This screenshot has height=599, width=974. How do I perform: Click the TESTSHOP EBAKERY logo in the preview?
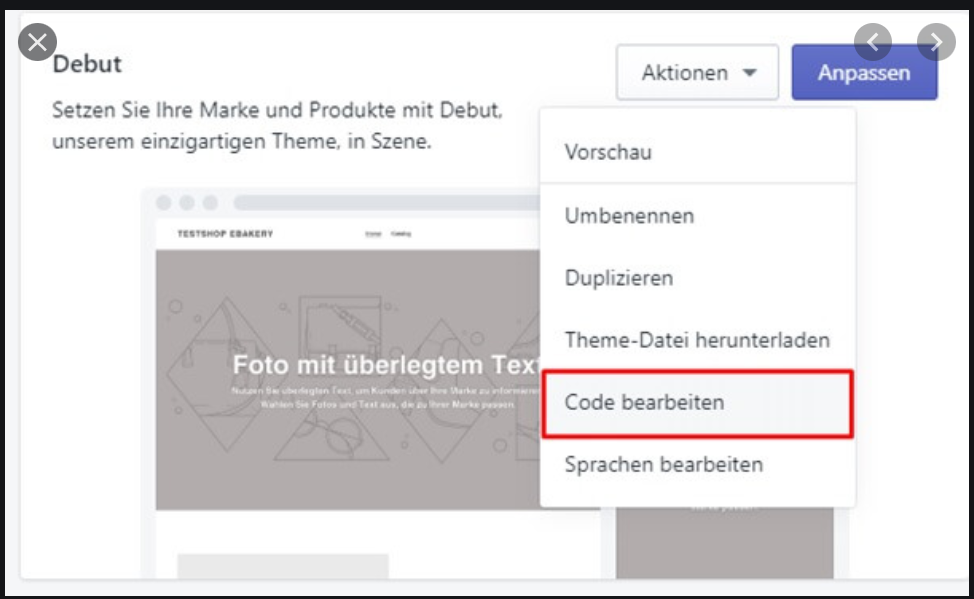click(x=223, y=234)
